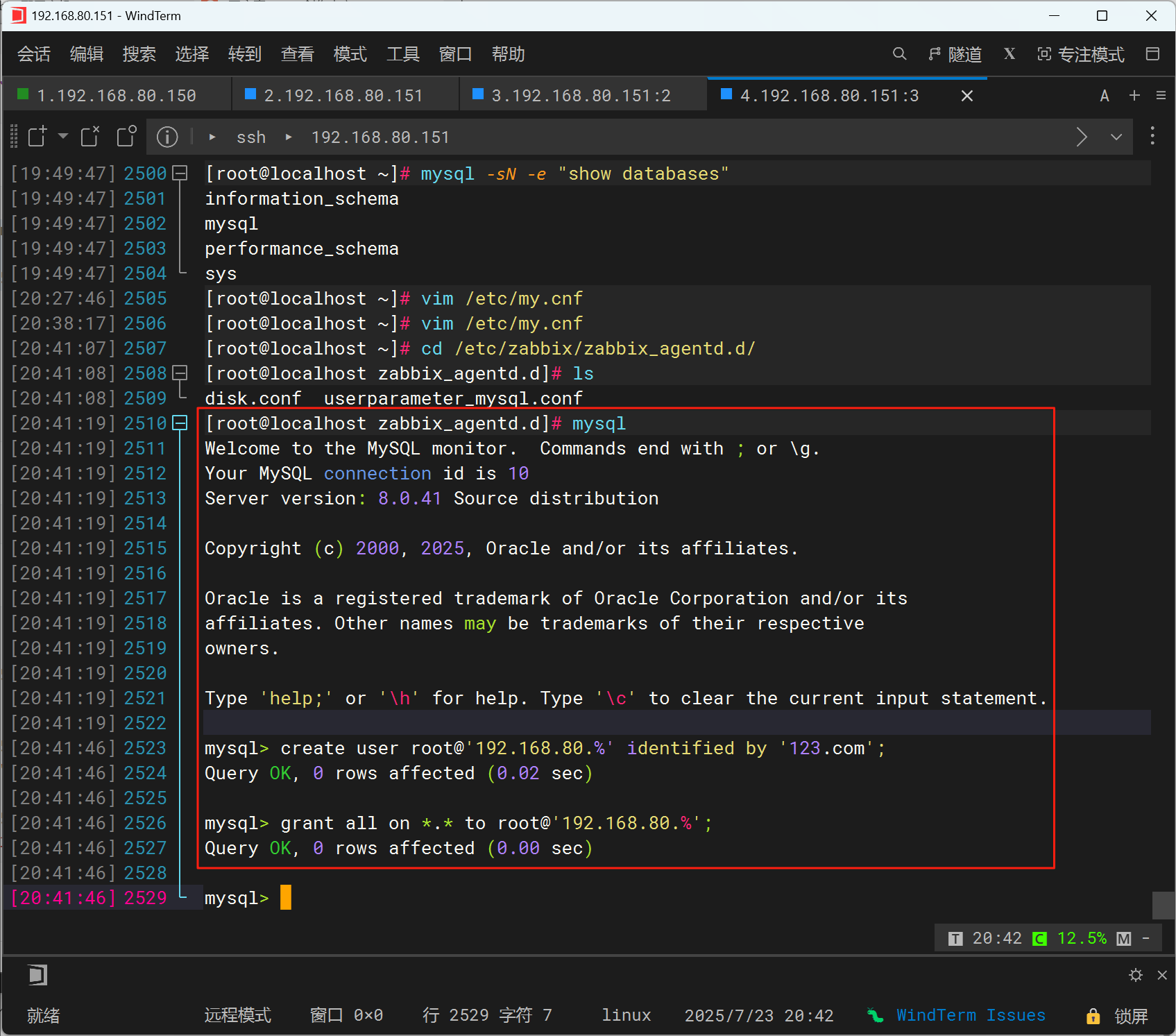Open the 搜索 menu
This screenshot has height=1036, width=1176.
click(139, 54)
